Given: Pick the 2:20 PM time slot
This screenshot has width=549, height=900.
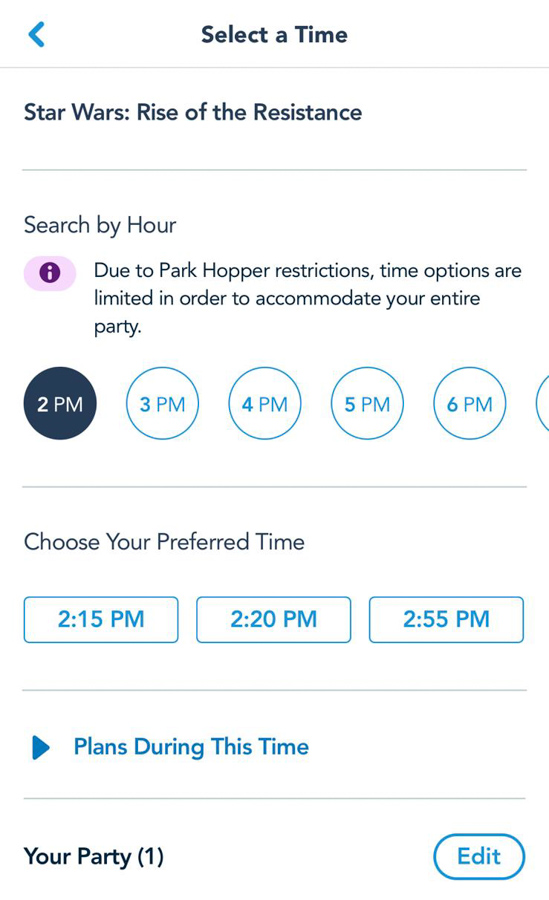Looking at the screenshot, I should click(x=273, y=619).
